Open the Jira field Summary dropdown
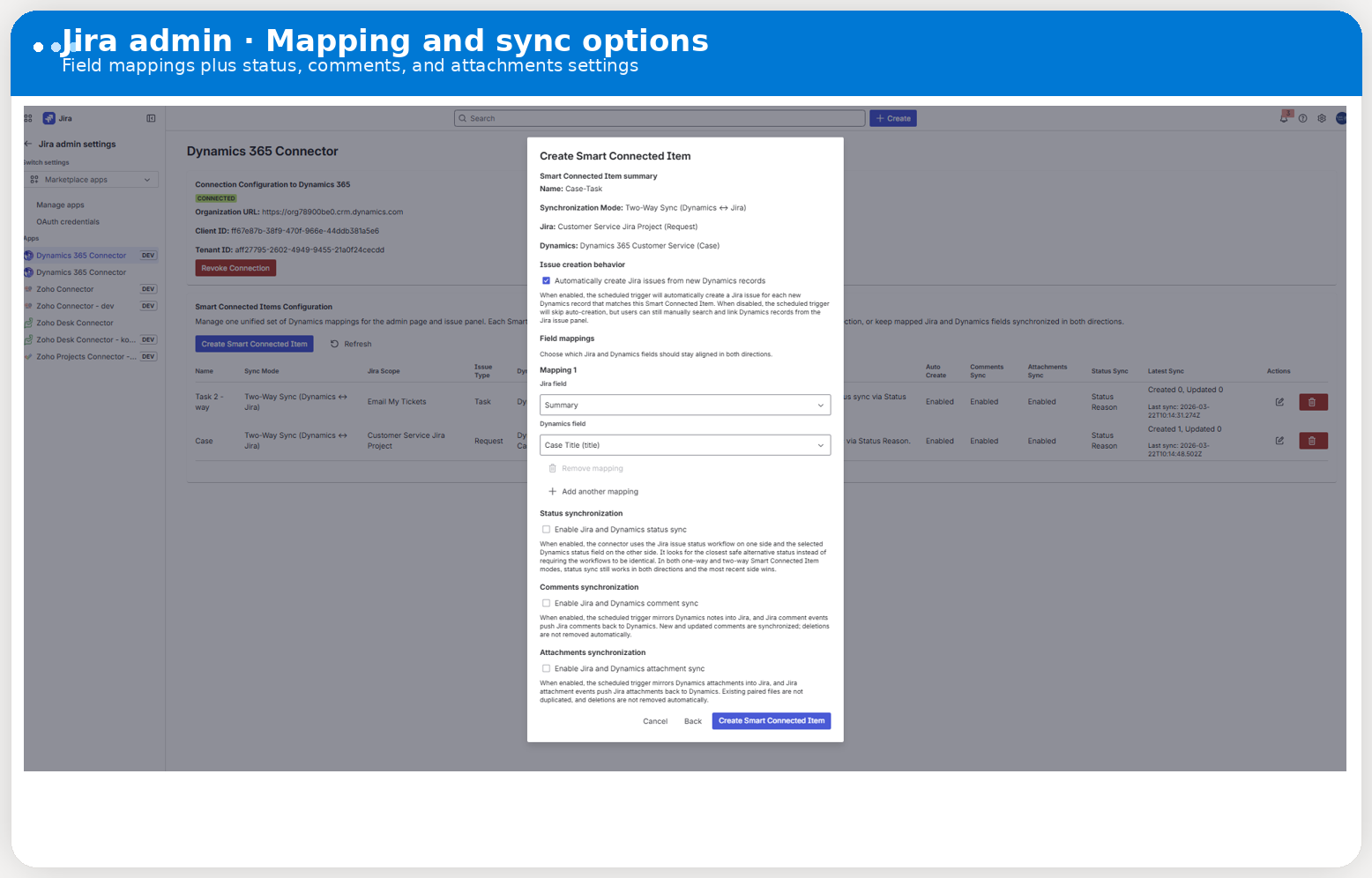 [x=685, y=405]
